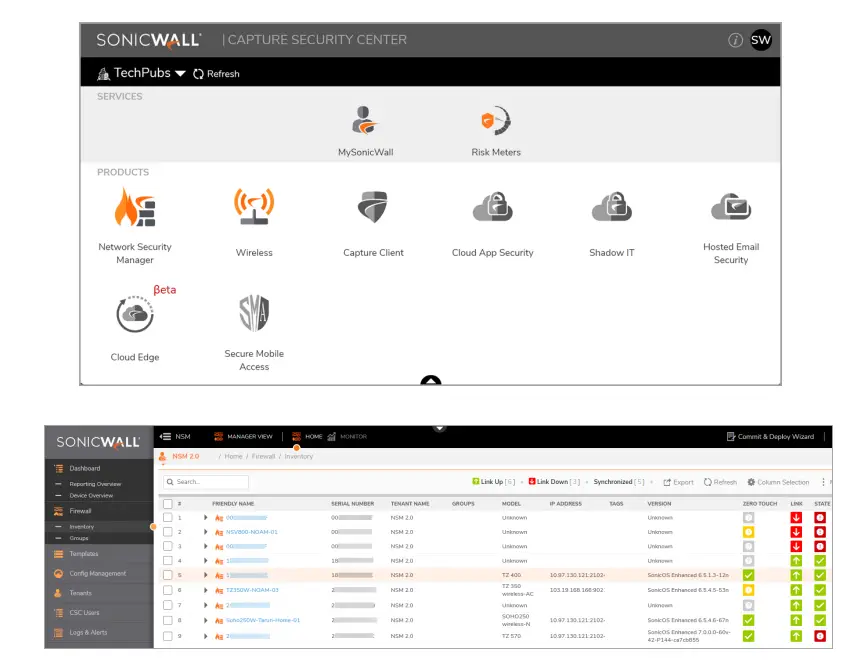Toggle the select-all checkbox in table header
The height and width of the screenshot is (665, 861).
pos(167,504)
